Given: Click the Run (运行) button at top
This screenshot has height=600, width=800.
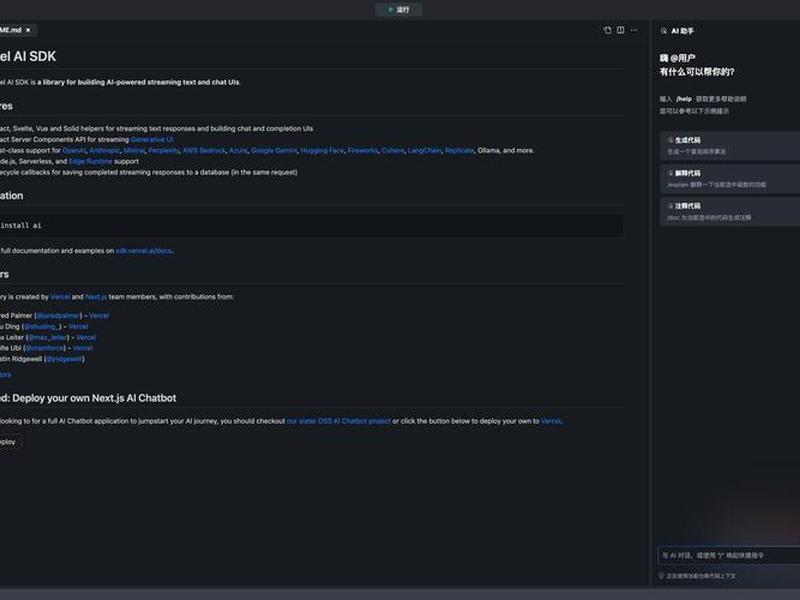Looking at the screenshot, I should (x=399, y=10).
